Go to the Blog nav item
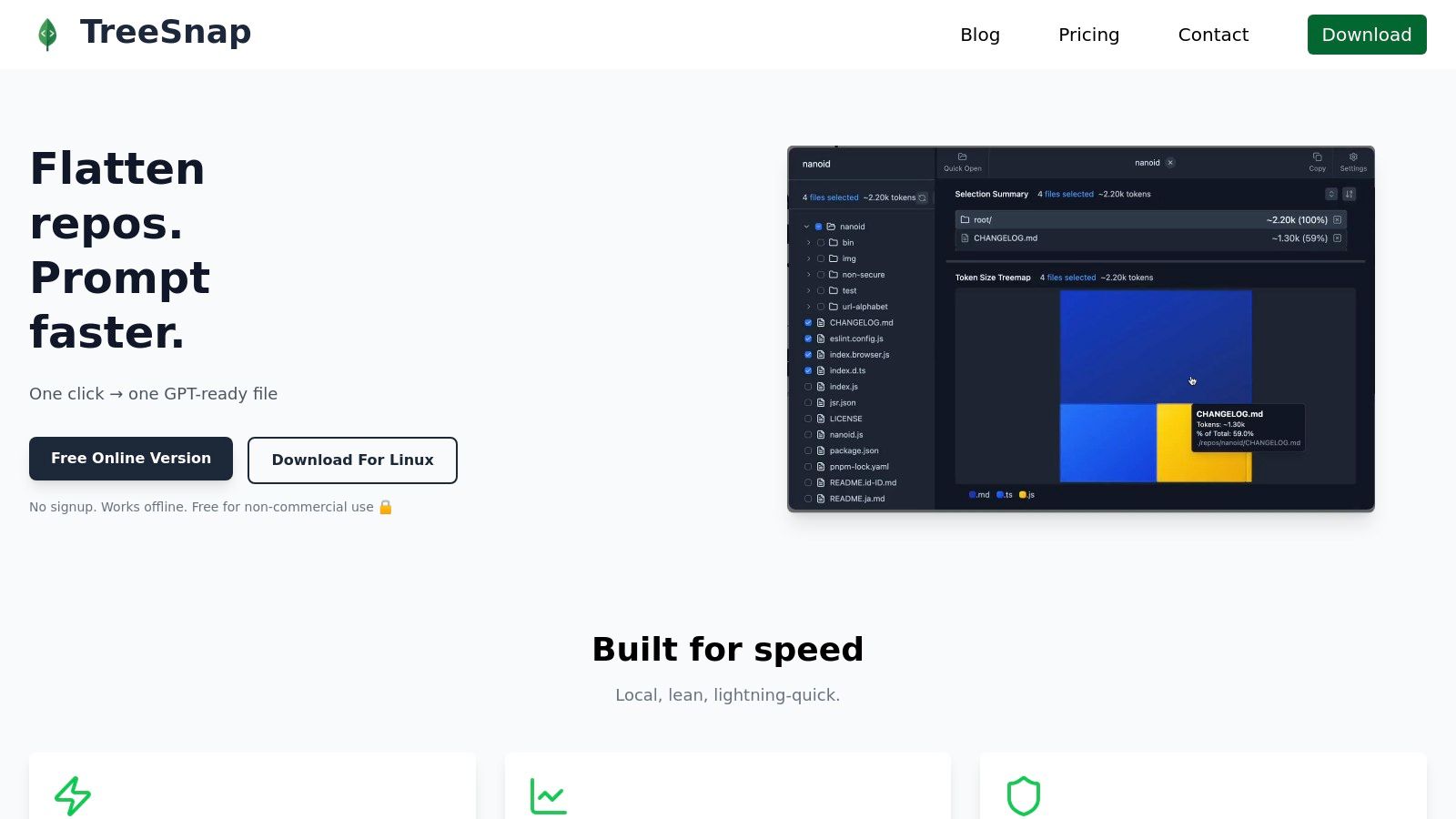 pyautogui.click(x=980, y=35)
